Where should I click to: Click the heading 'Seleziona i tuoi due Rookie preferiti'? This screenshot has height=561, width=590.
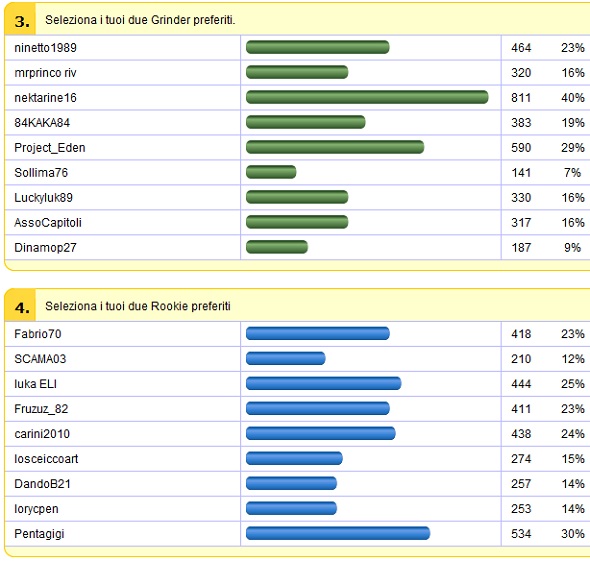tap(138, 306)
